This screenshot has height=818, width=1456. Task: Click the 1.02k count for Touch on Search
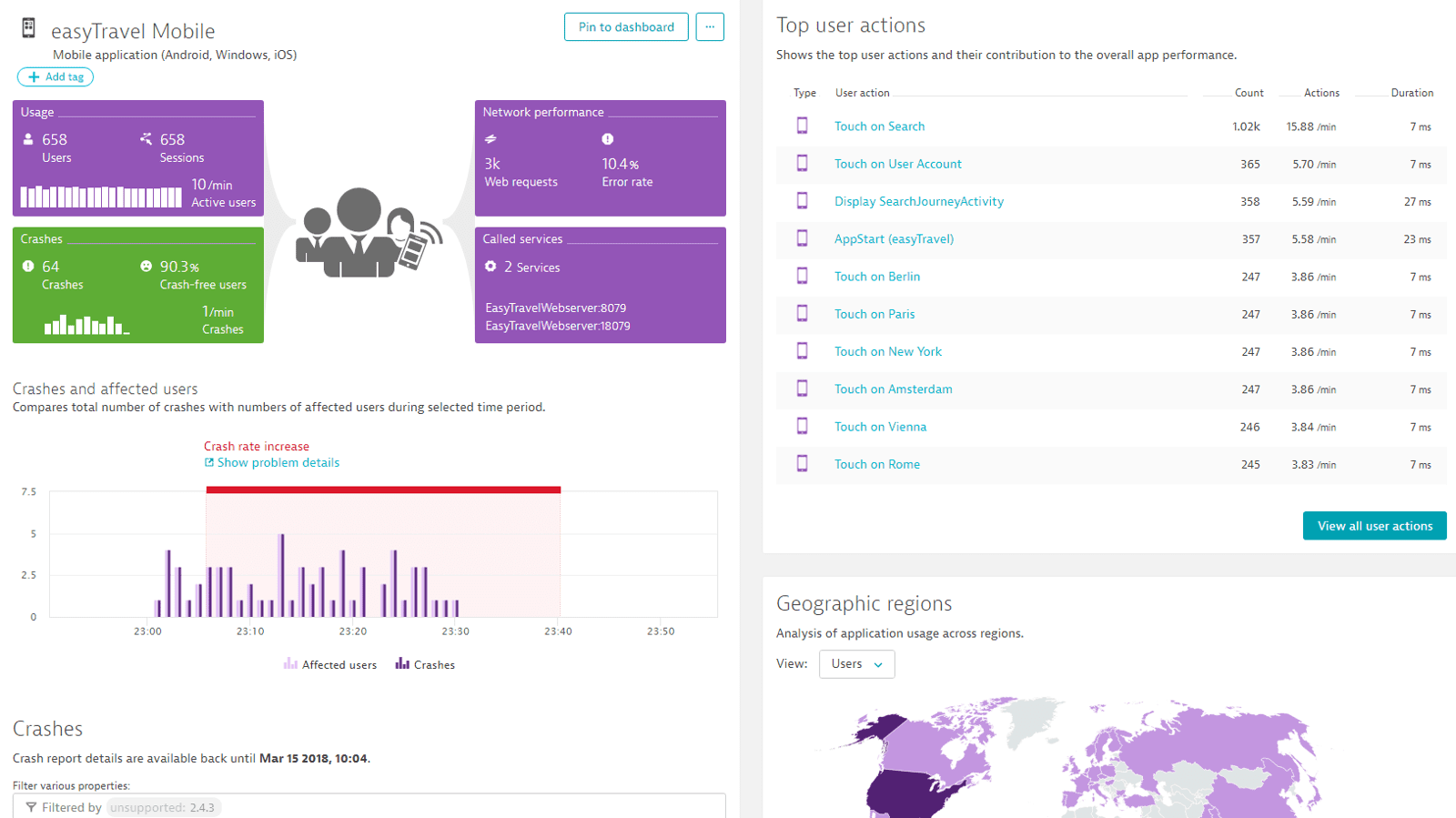pyautogui.click(x=1246, y=126)
